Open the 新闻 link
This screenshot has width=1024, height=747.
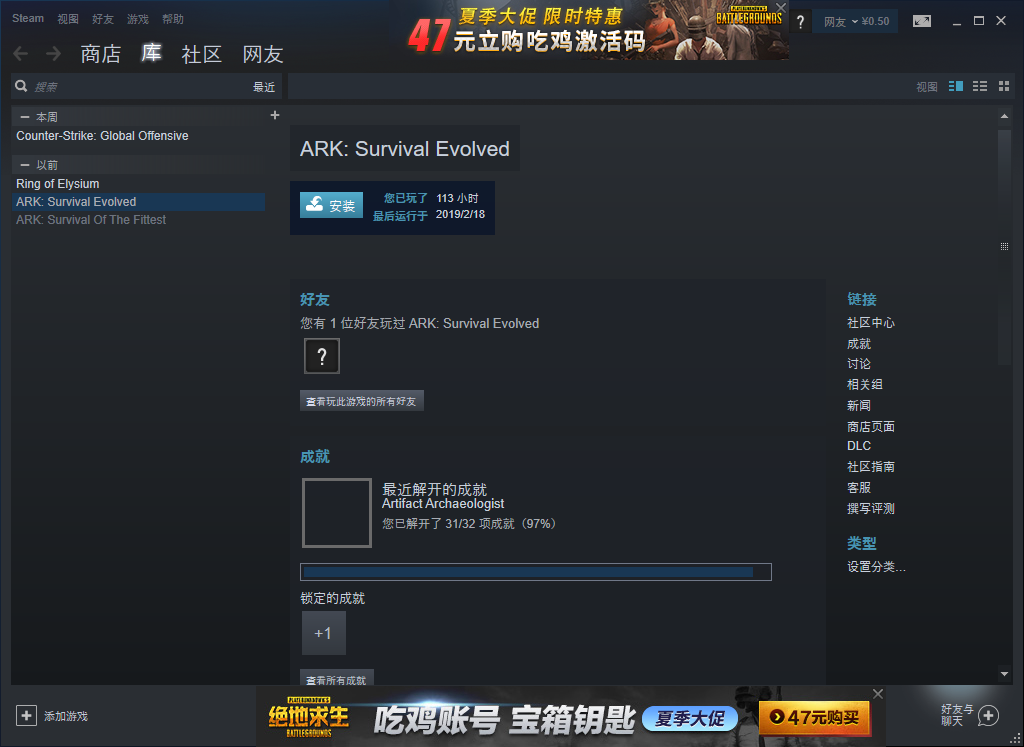click(x=859, y=405)
